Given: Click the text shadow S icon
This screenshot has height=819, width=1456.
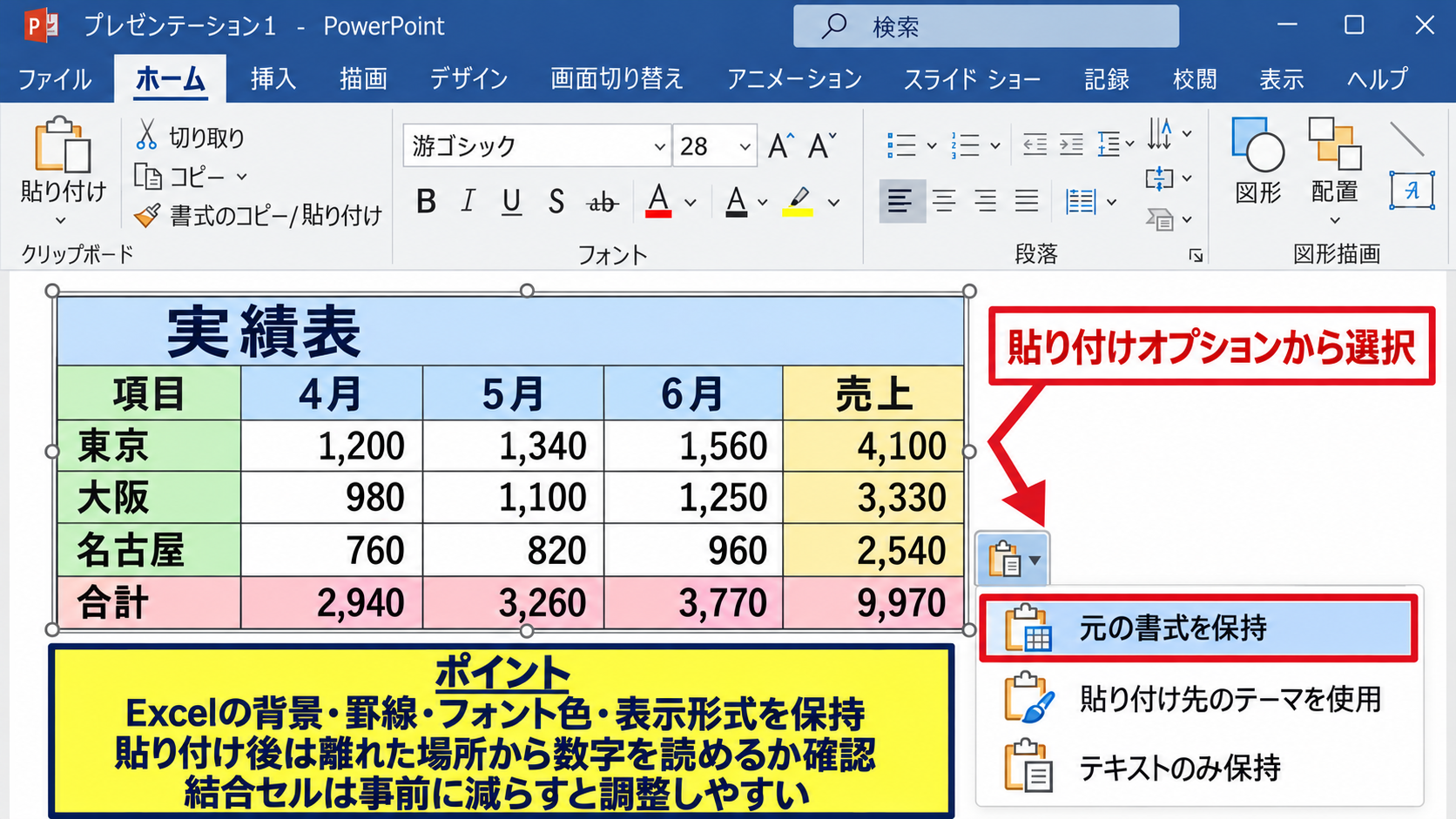Looking at the screenshot, I should click(556, 202).
